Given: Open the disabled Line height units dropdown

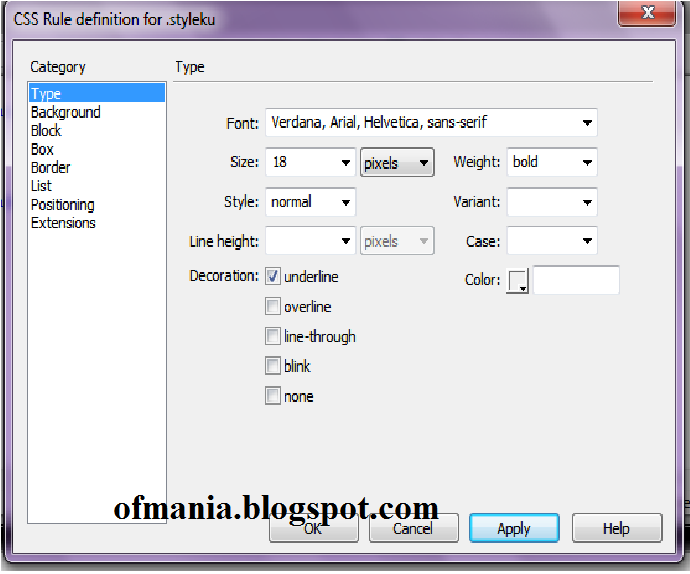Looking at the screenshot, I should [x=397, y=241].
